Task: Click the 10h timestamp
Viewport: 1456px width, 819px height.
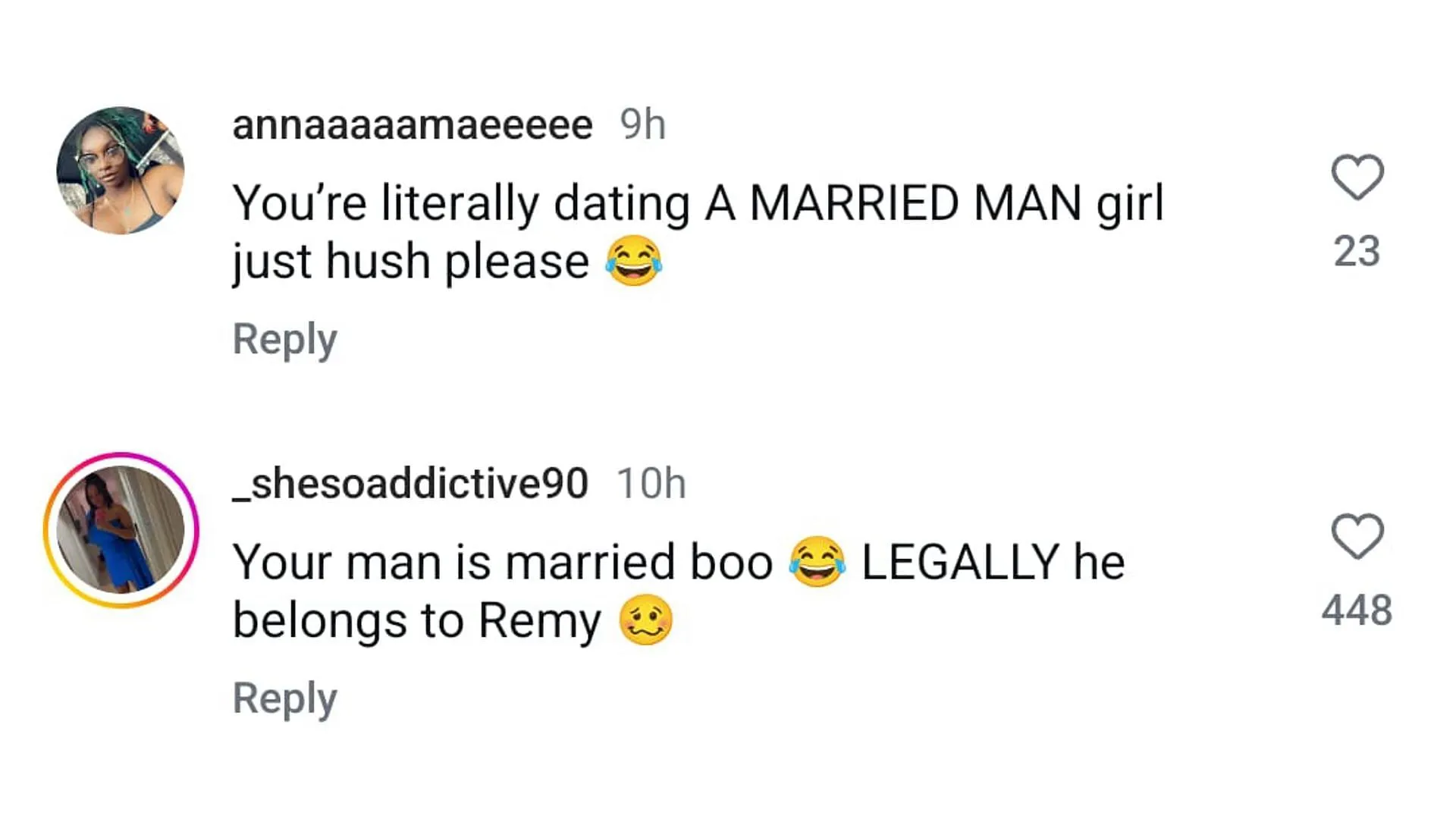Action: 651,484
